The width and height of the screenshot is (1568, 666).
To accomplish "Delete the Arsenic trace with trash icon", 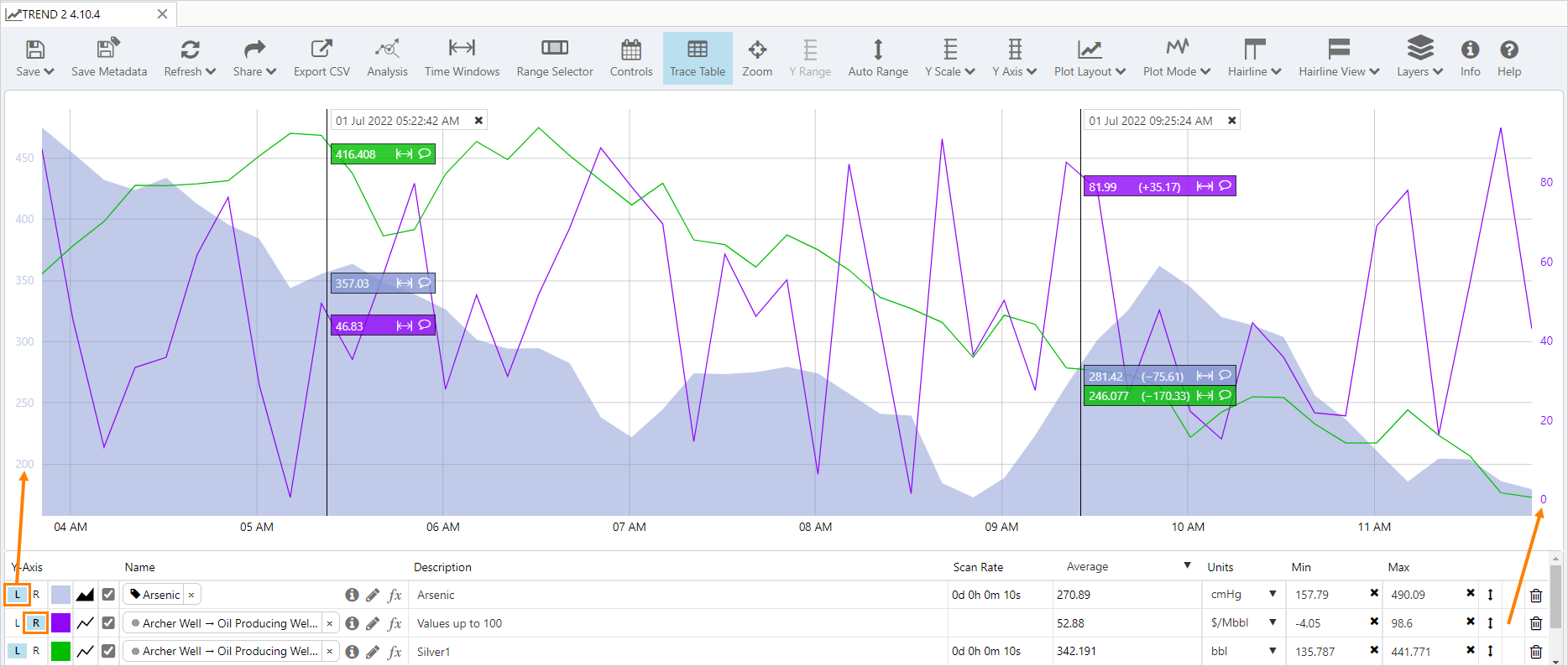I will (x=1535, y=596).
